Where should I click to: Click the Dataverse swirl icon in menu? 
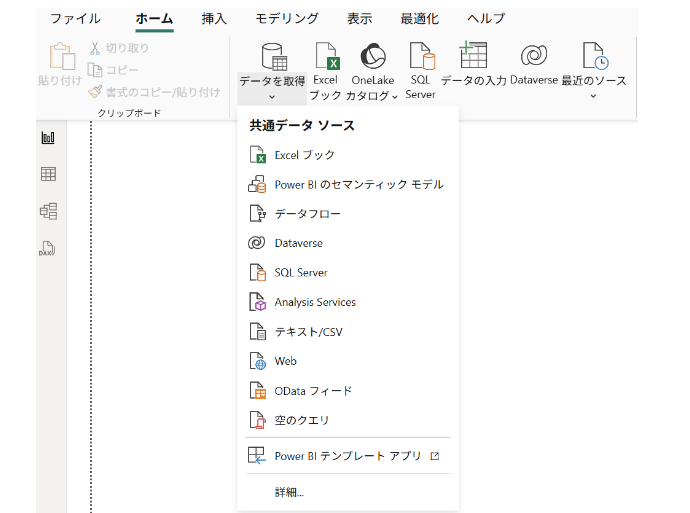[257, 243]
